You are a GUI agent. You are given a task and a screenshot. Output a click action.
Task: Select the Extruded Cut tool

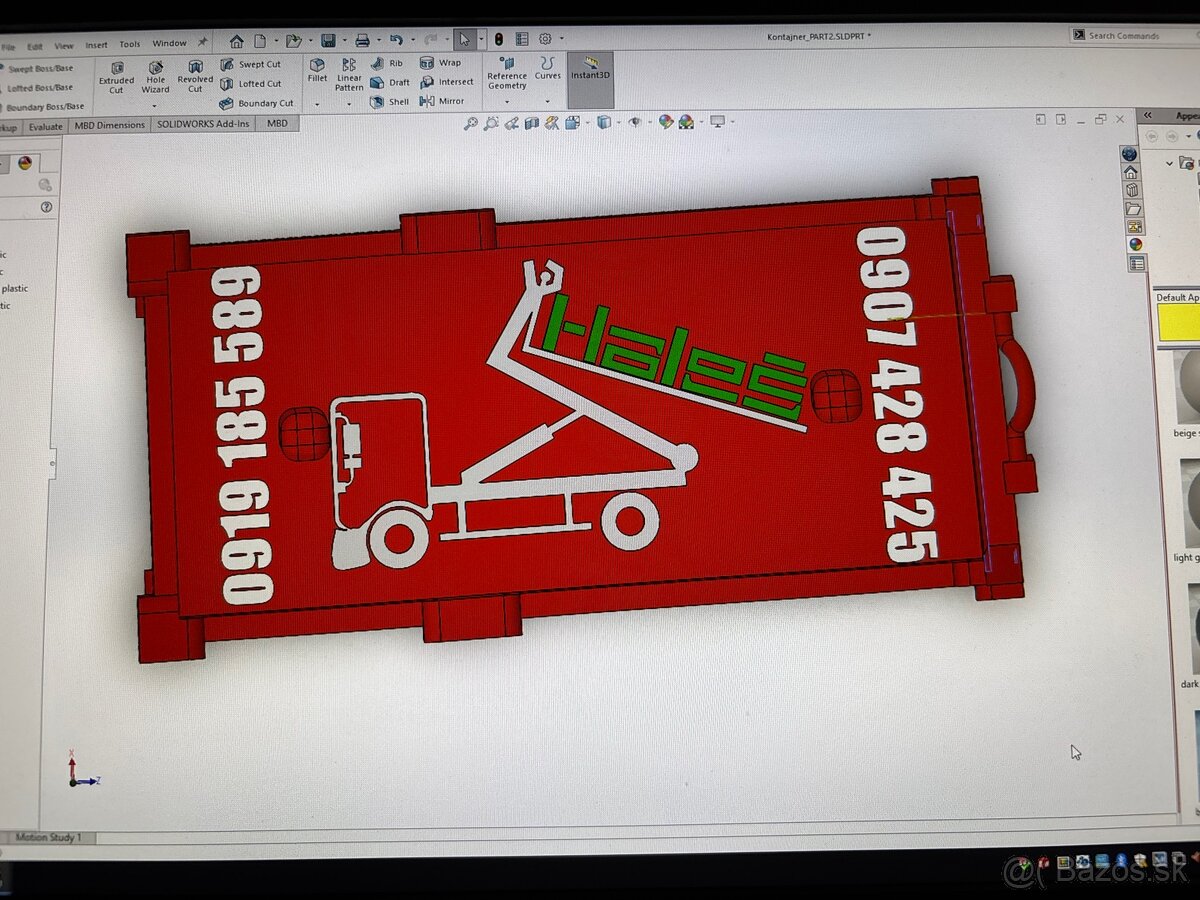(116, 76)
